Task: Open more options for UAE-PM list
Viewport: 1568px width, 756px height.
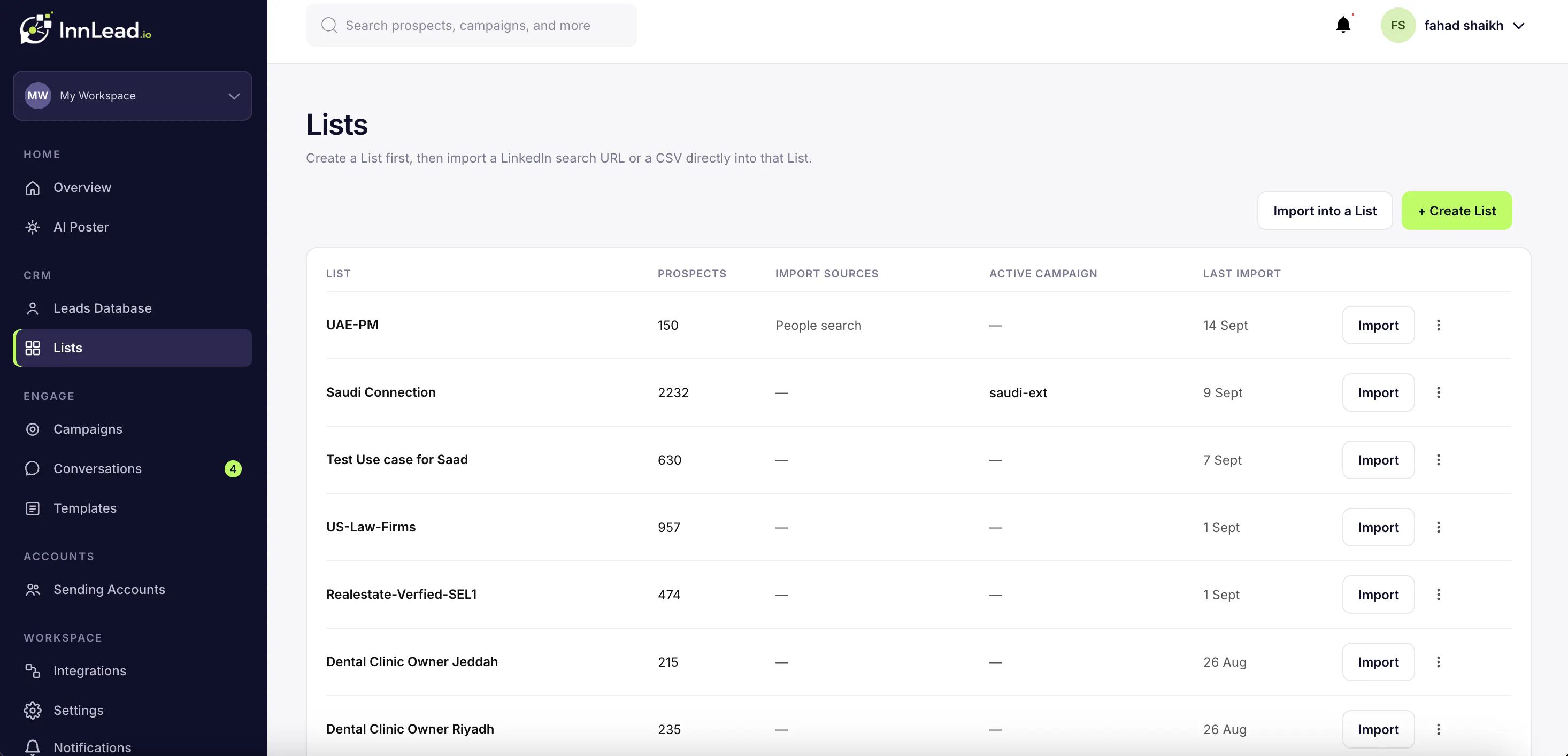Action: coord(1438,325)
